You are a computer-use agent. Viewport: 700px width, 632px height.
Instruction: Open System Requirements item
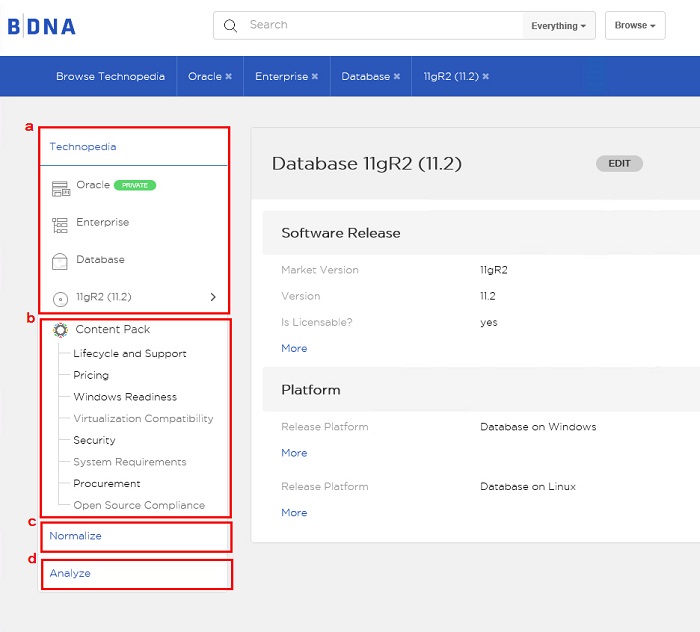(x=130, y=462)
